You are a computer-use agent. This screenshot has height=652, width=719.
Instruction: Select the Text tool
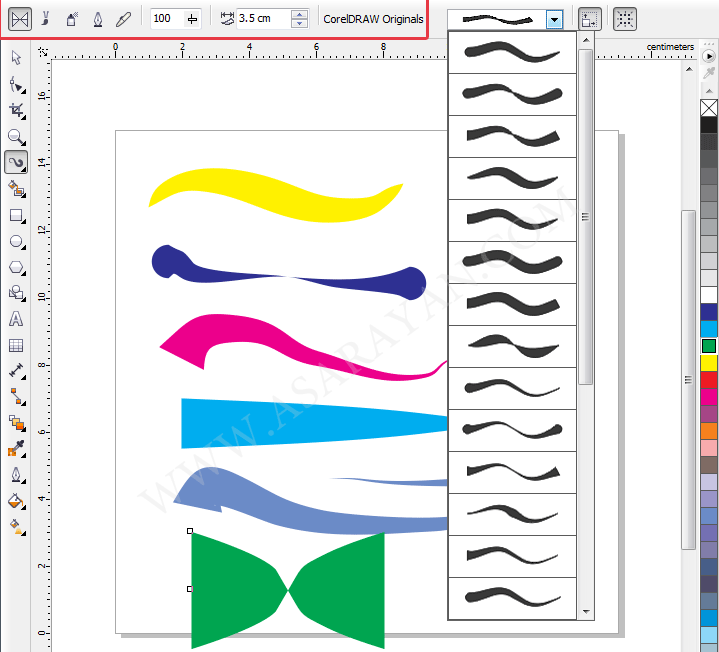[16, 319]
